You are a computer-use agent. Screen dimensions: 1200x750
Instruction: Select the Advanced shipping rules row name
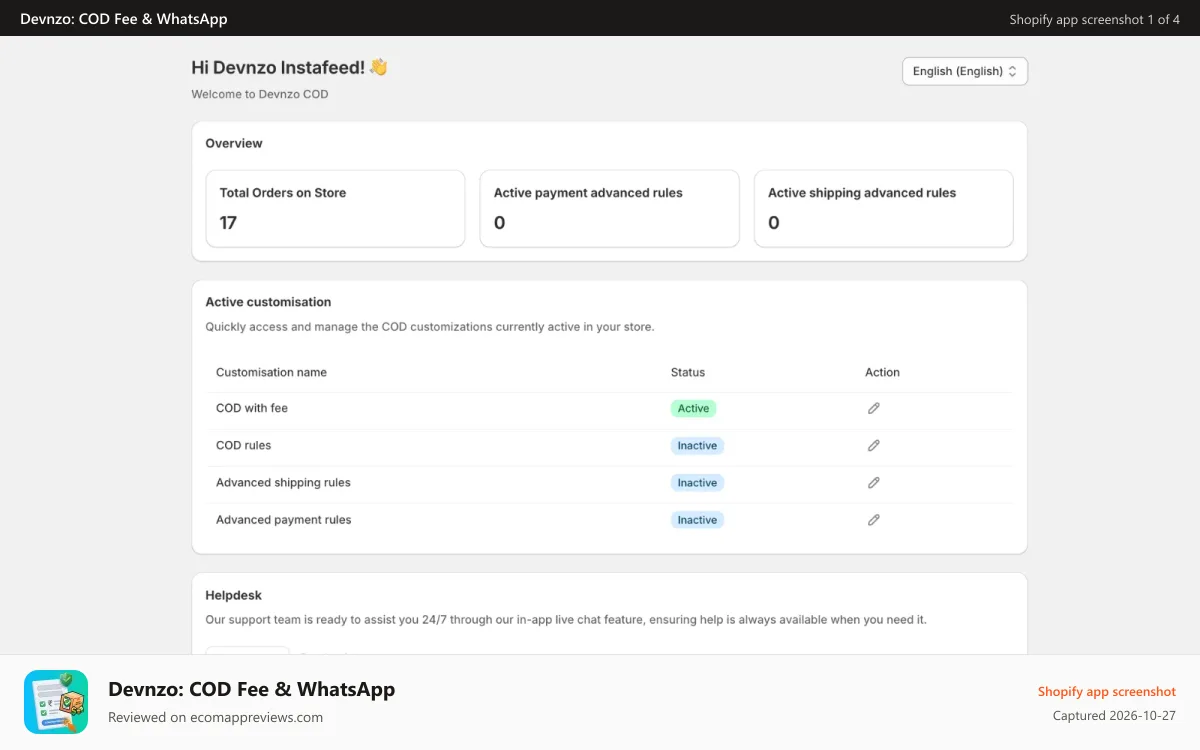[x=283, y=482]
